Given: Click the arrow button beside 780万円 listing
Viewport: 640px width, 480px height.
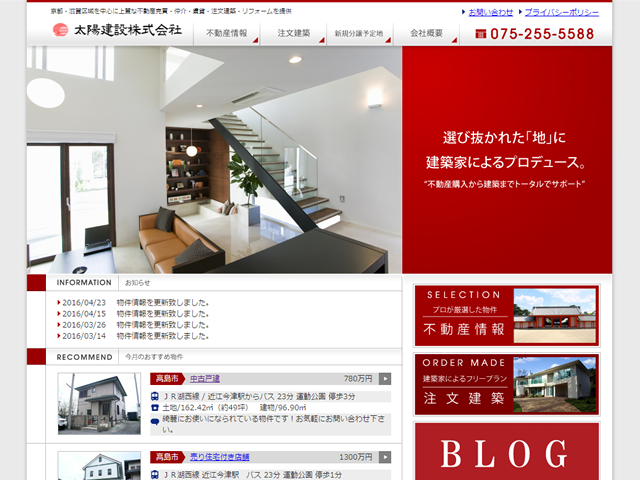Looking at the screenshot, I should point(385,379).
